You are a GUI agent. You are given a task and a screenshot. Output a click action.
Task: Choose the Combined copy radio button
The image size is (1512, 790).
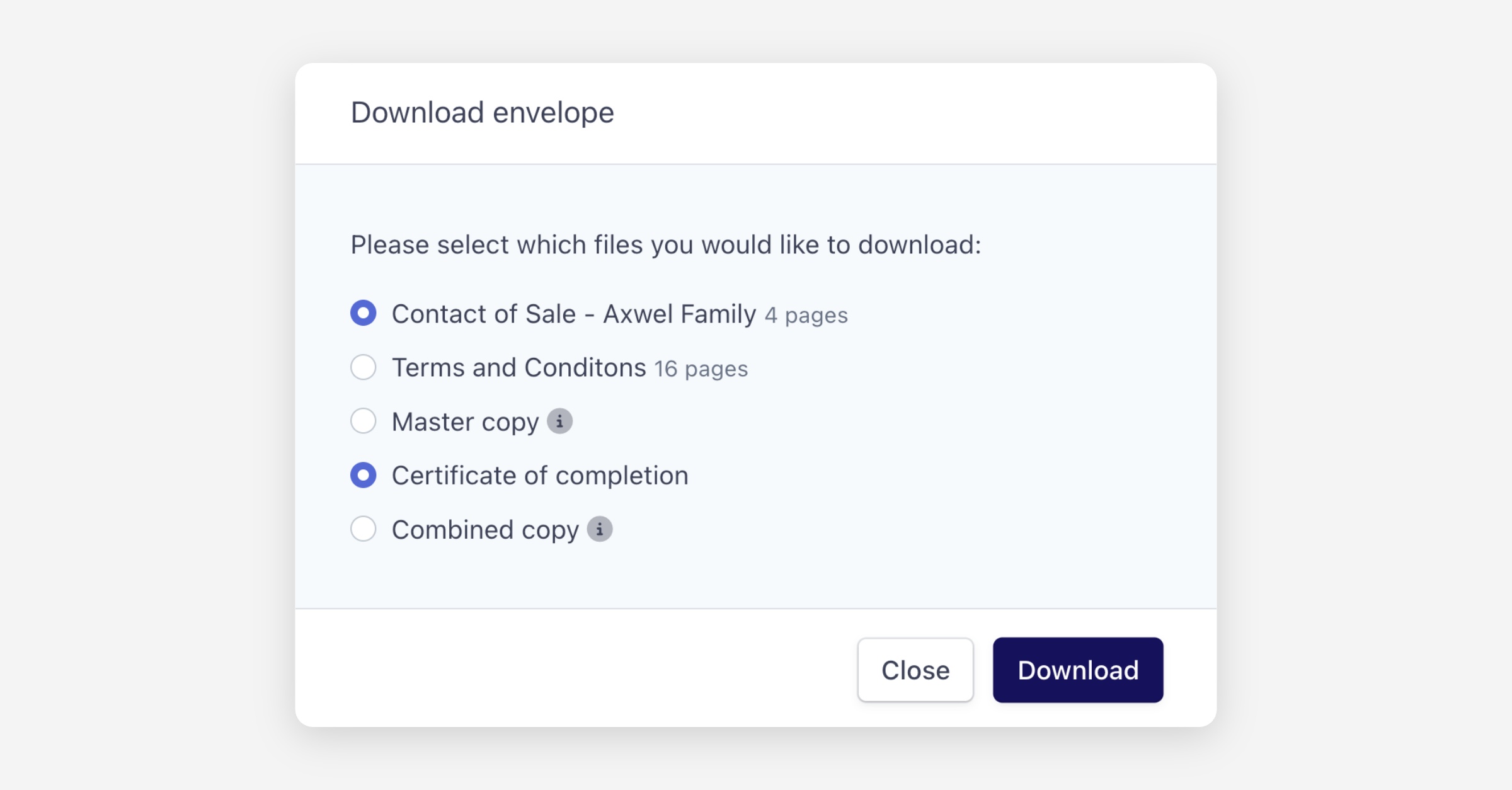click(x=364, y=529)
